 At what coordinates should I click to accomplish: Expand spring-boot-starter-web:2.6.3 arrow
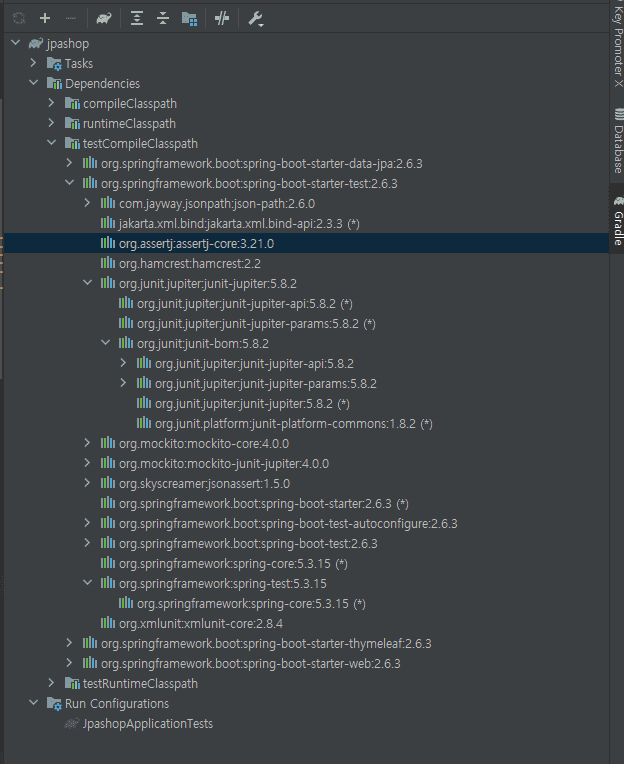69,663
